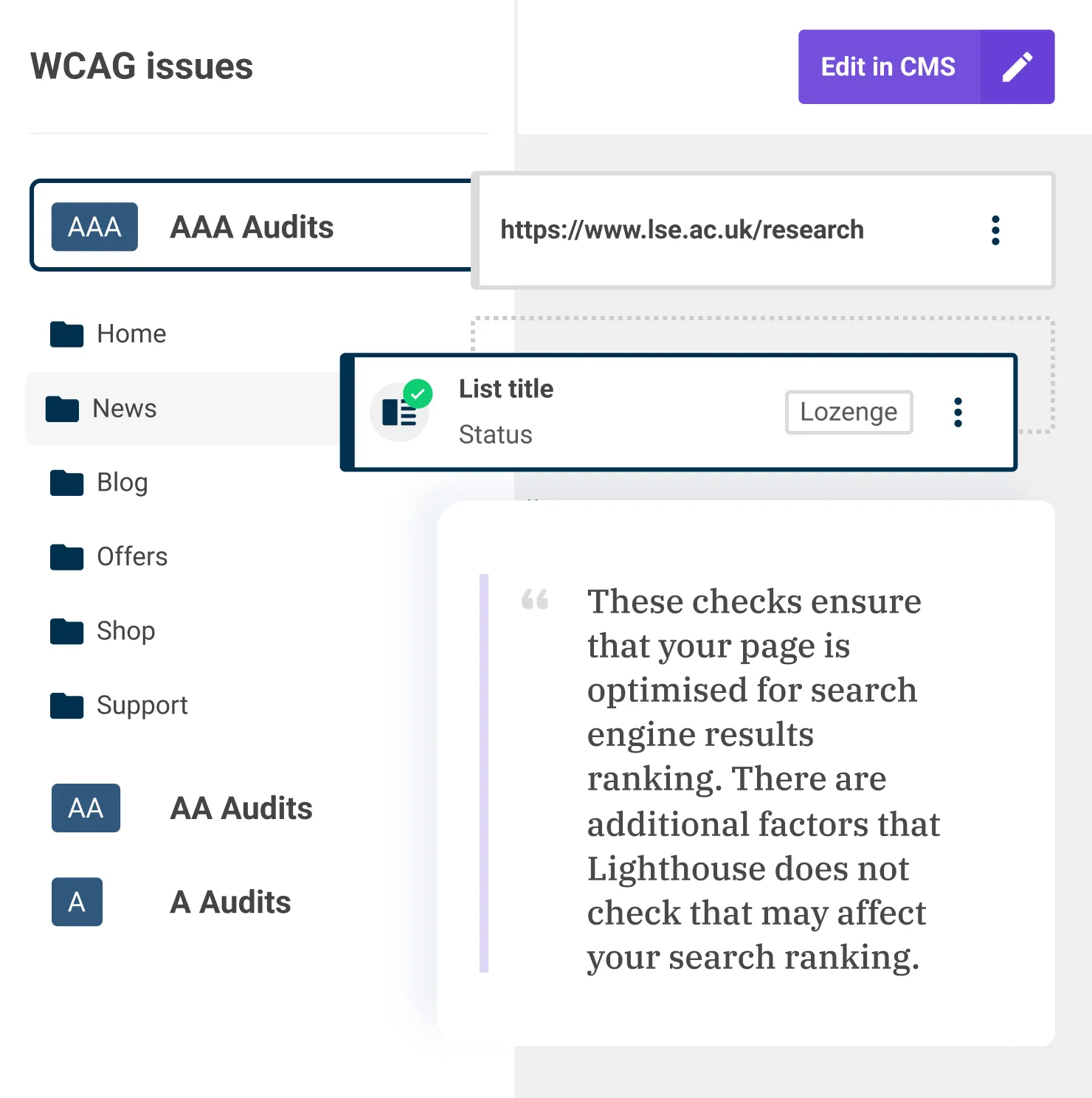Click the Edit in CMS button
Viewport: 1092px width, 1098px height.
tap(888, 67)
